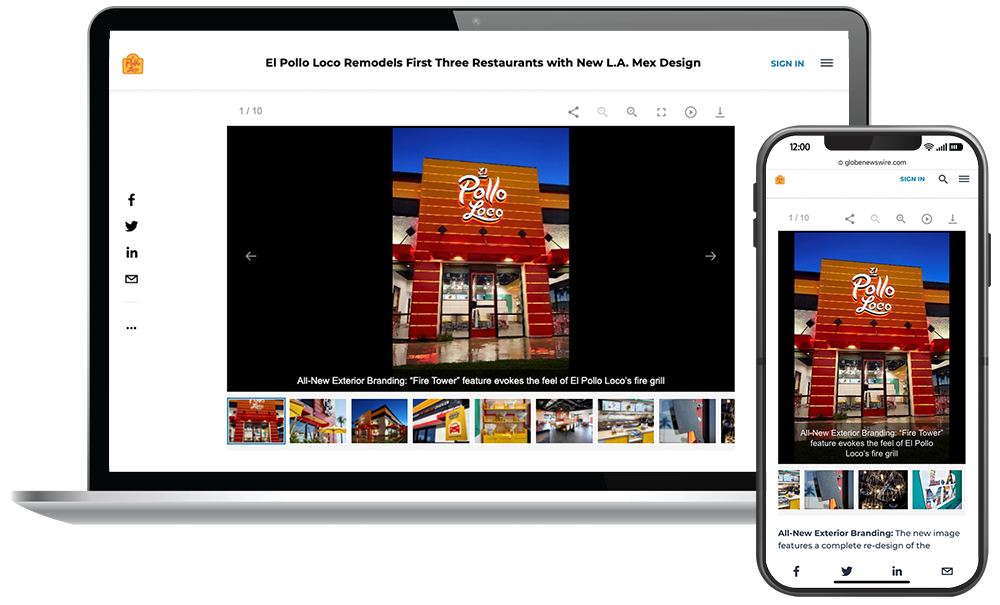This screenshot has width=1000, height=605.
Task: Advance to the next image with right arrow
Action: click(710, 256)
